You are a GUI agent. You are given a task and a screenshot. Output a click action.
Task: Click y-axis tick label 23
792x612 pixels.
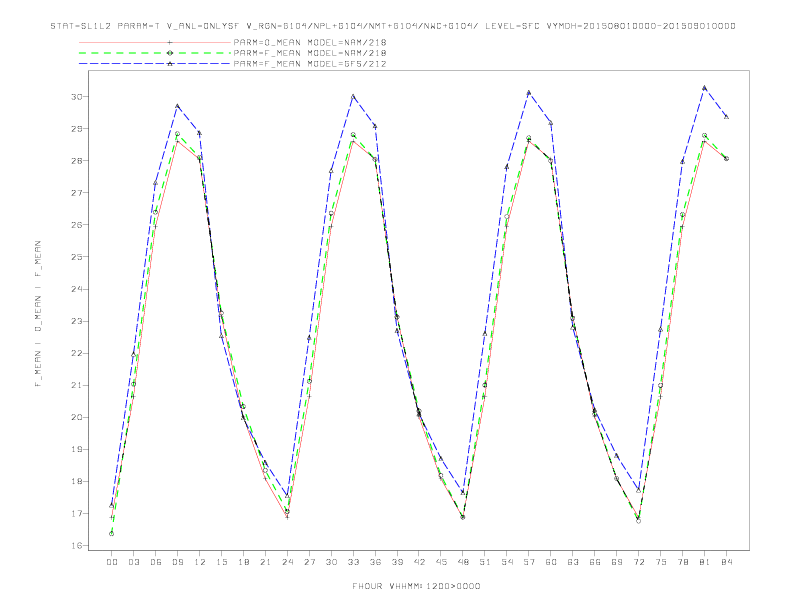[x=77, y=321]
